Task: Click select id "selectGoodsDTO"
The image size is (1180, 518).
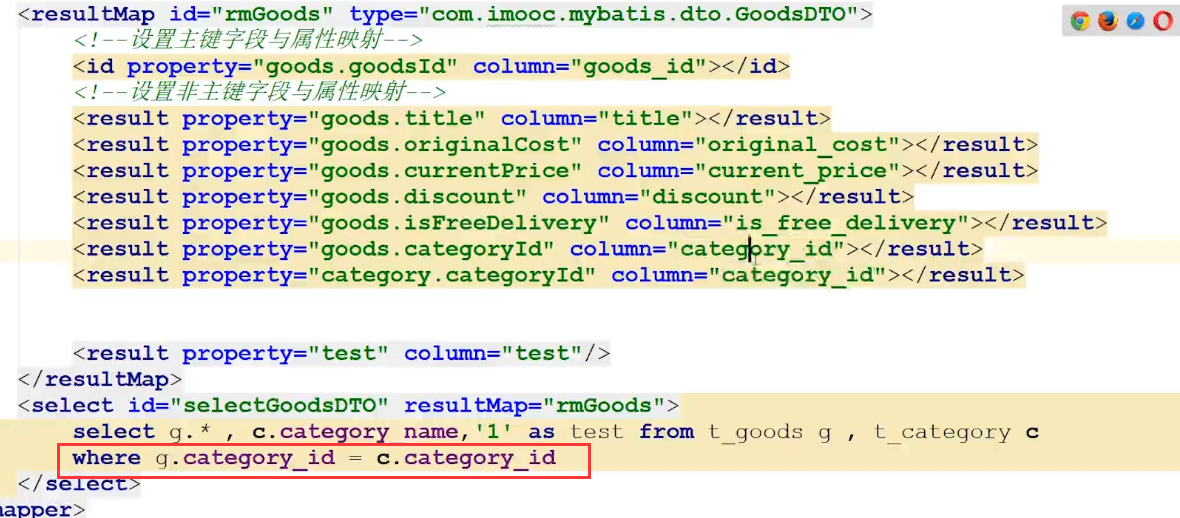Action: 258,406
